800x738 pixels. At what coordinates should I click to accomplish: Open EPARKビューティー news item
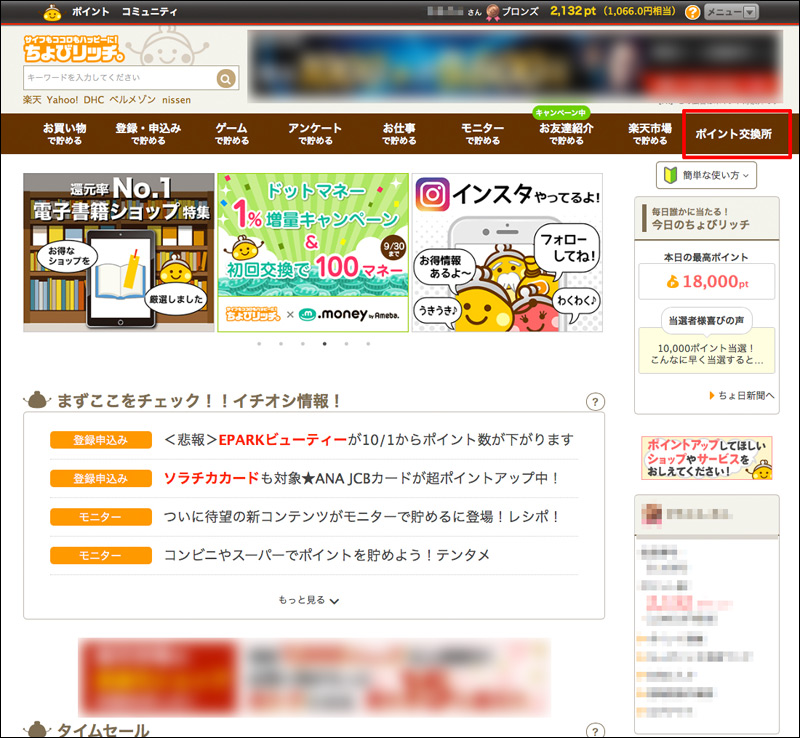point(368,440)
